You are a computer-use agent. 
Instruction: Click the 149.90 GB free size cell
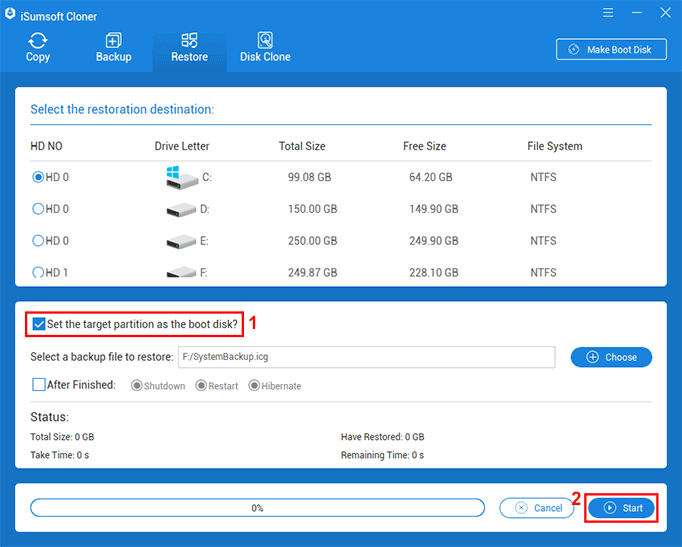(434, 209)
